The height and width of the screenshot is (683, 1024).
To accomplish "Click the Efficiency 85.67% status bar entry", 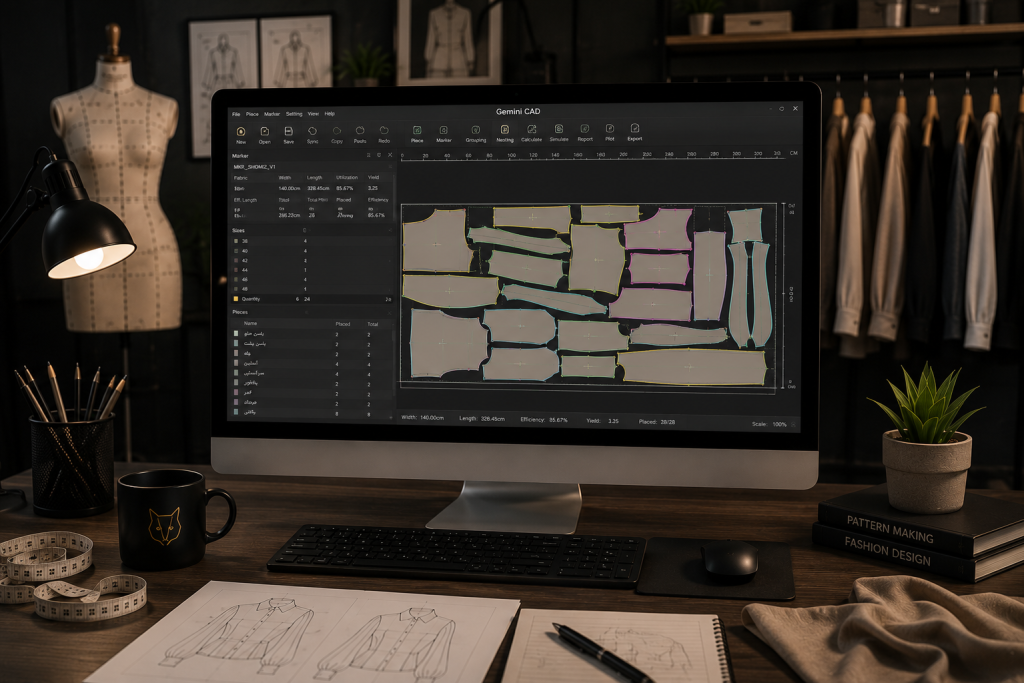I will tap(544, 419).
